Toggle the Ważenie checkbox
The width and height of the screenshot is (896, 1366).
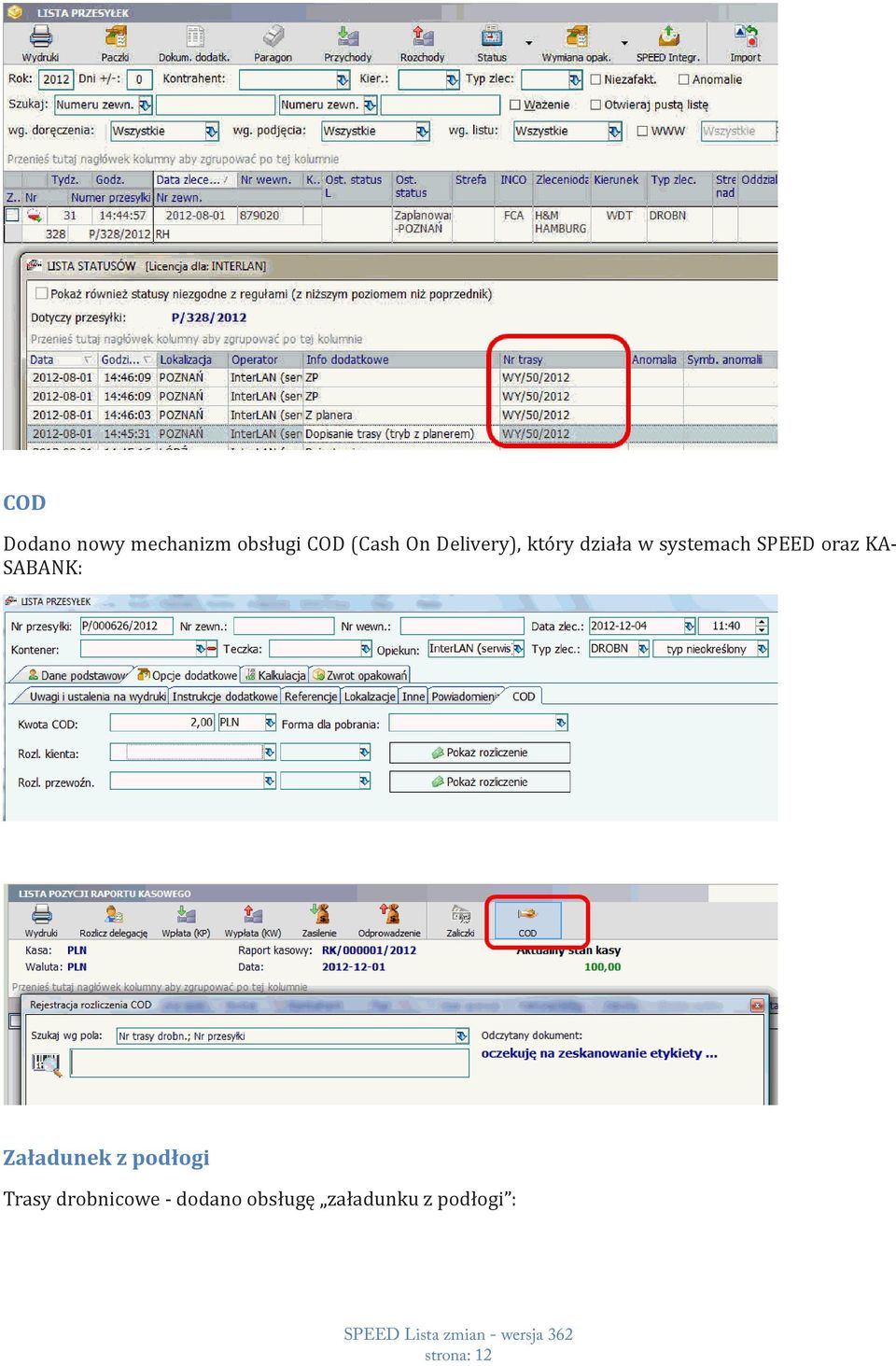click(x=516, y=105)
